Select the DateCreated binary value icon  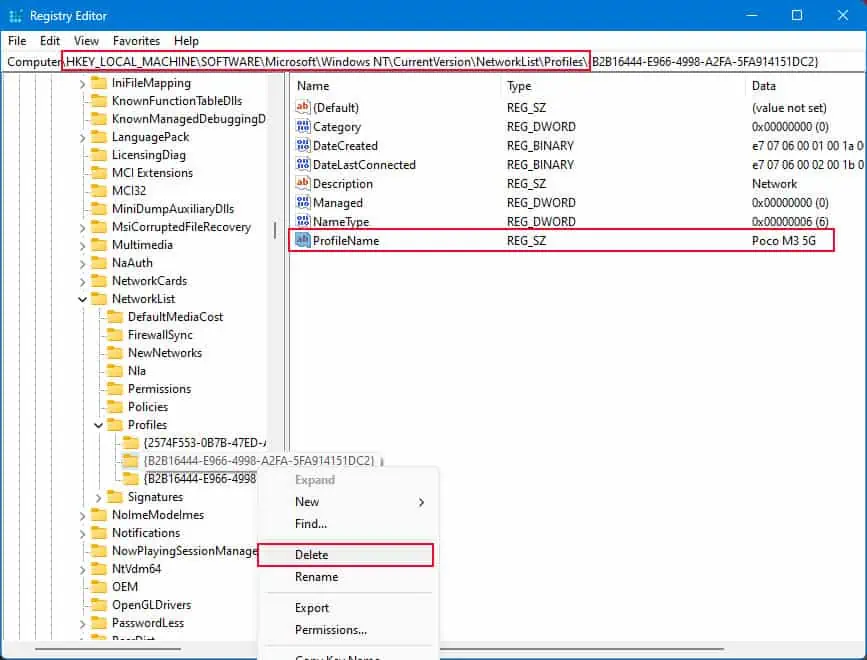[305, 145]
